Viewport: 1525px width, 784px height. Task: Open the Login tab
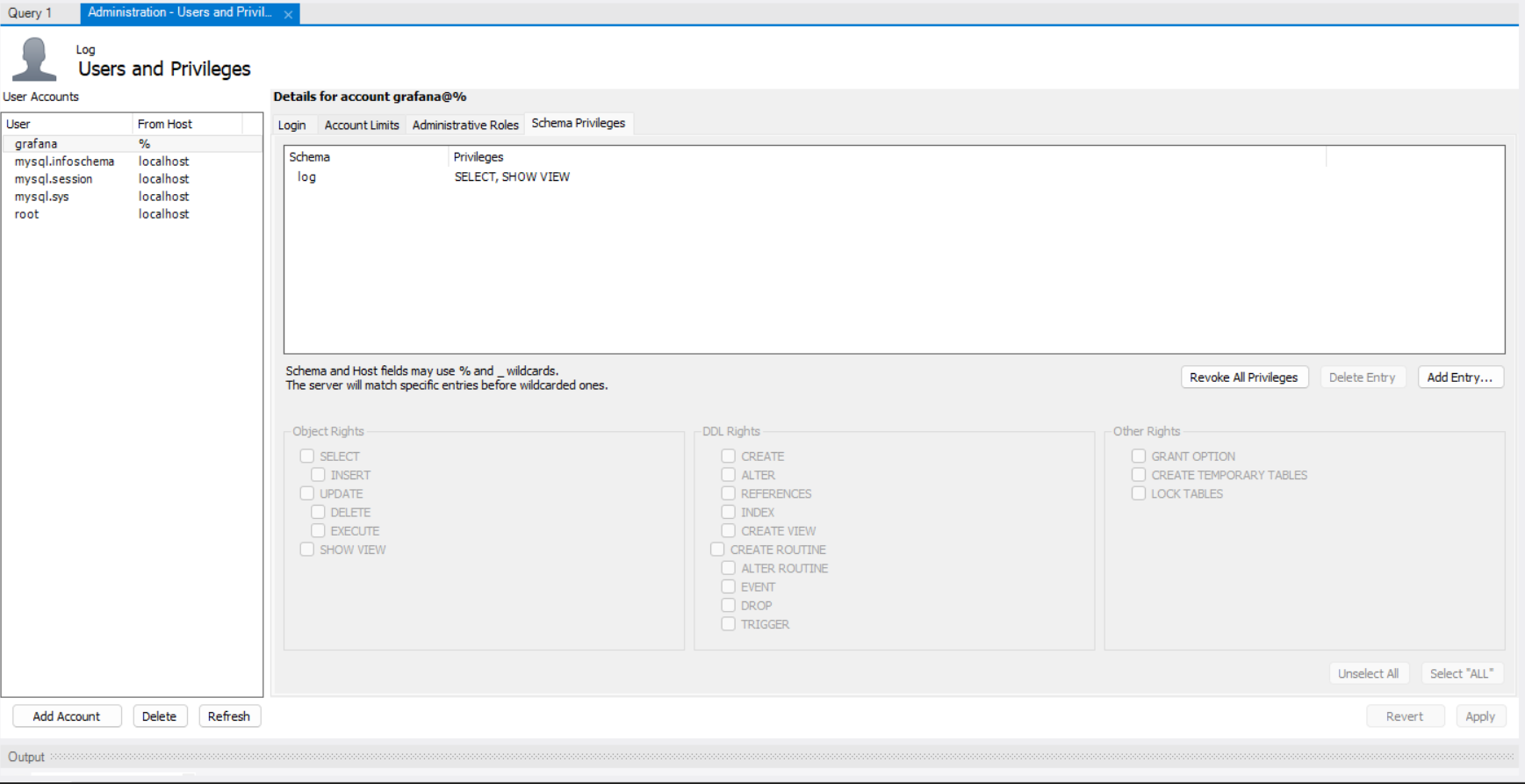pyautogui.click(x=292, y=126)
